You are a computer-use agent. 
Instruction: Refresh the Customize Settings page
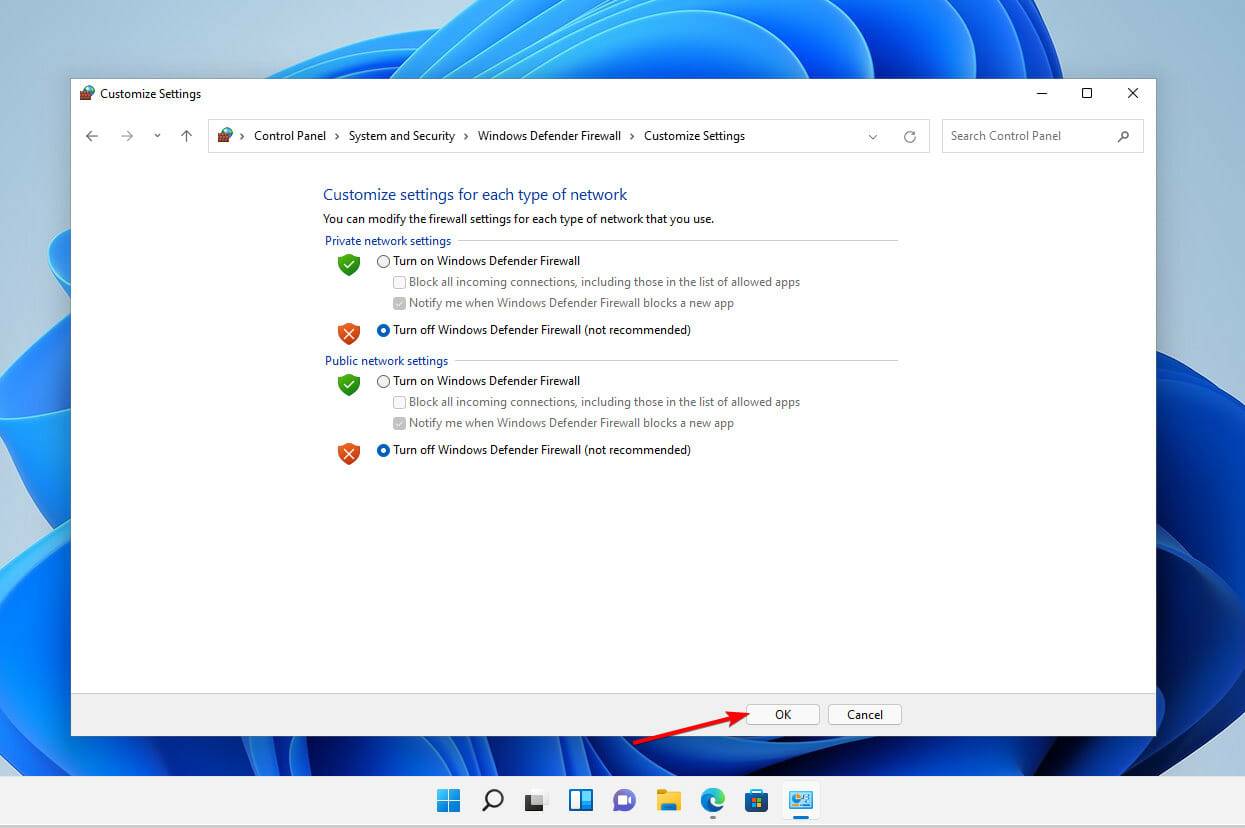coord(910,137)
